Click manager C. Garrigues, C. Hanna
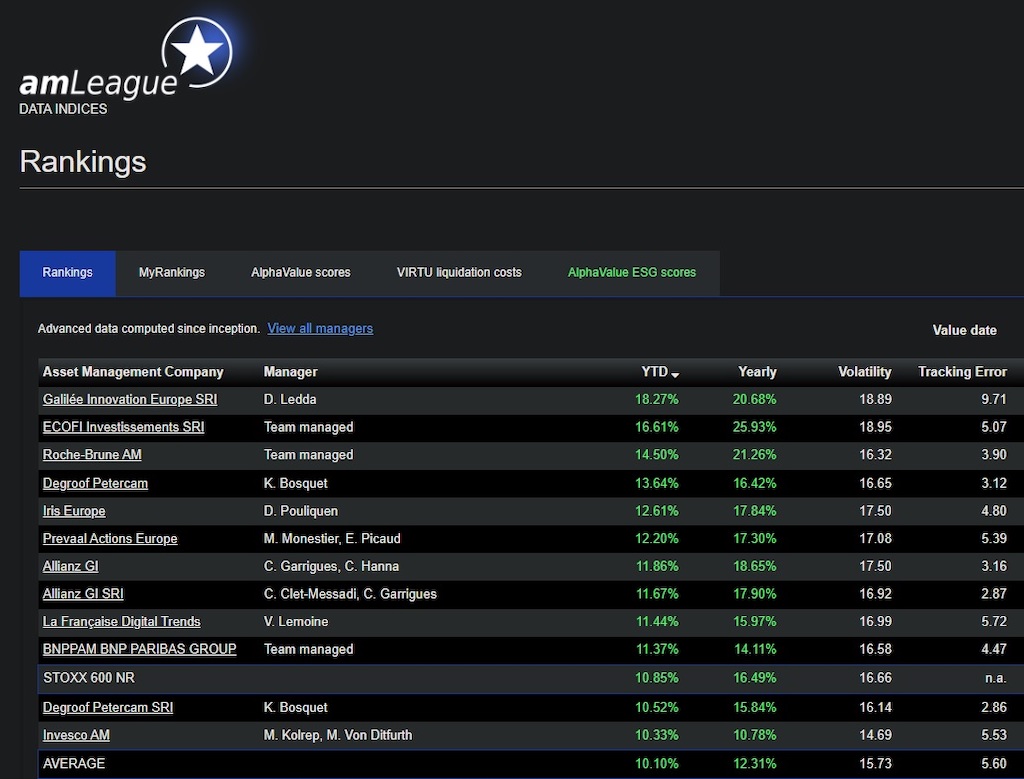 click(331, 566)
